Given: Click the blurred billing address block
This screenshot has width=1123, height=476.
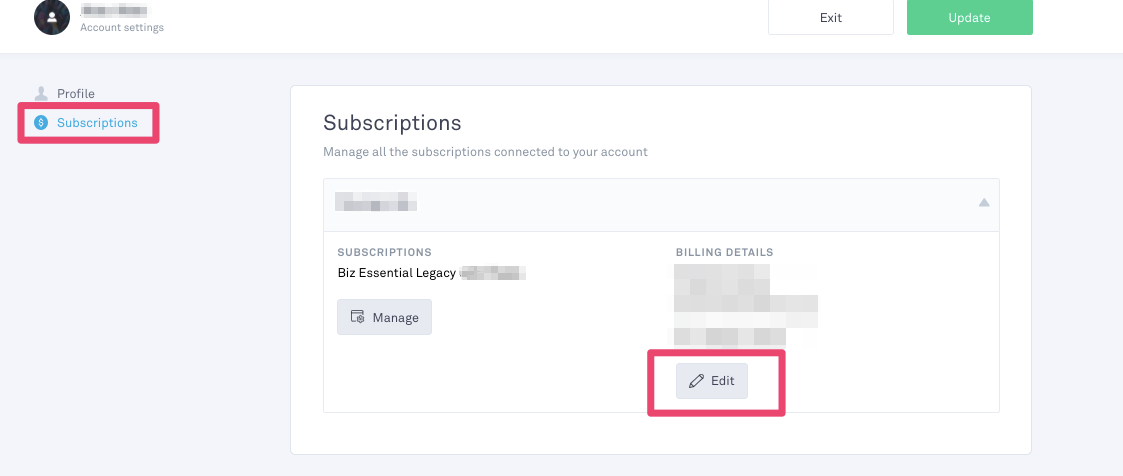Looking at the screenshot, I should coord(745,306).
